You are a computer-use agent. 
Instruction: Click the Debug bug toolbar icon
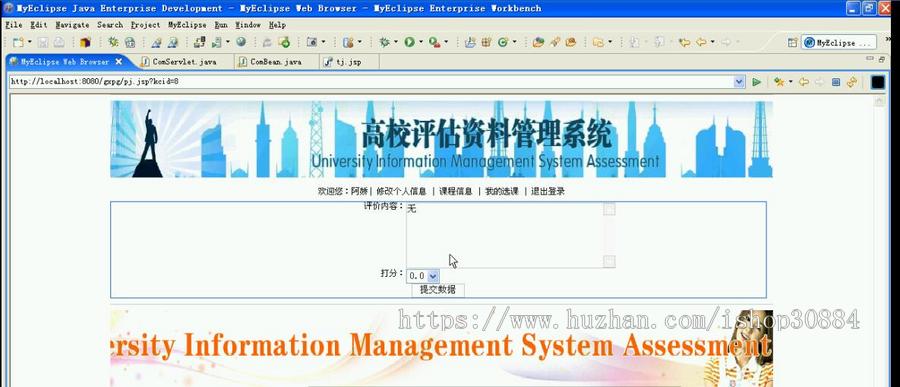385,42
